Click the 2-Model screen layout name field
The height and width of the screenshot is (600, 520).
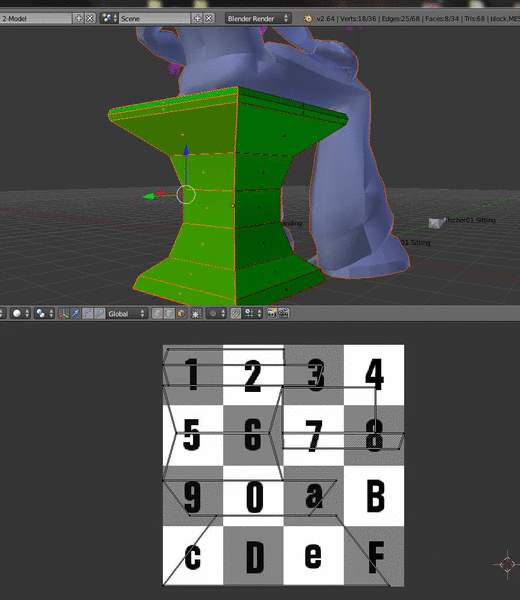coord(36,18)
